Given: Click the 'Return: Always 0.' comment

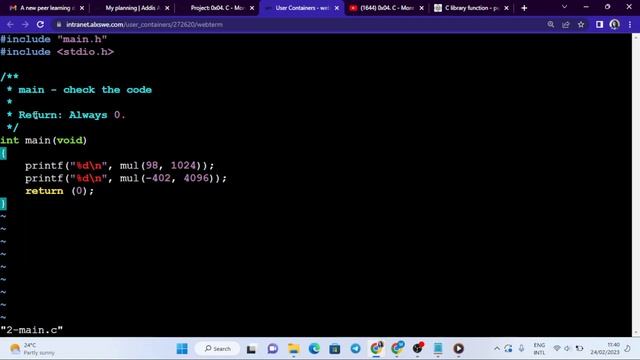Looking at the screenshot, I should pyautogui.click(x=72, y=115).
